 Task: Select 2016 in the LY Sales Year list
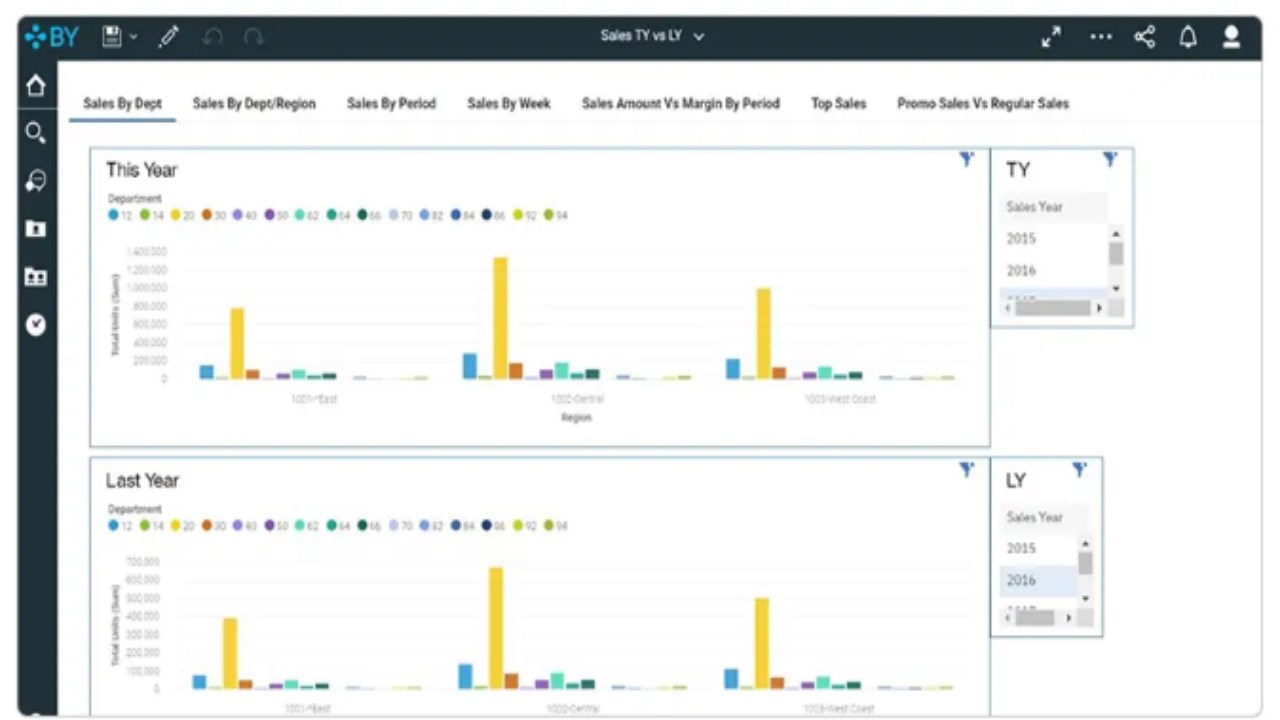click(1038, 580)
